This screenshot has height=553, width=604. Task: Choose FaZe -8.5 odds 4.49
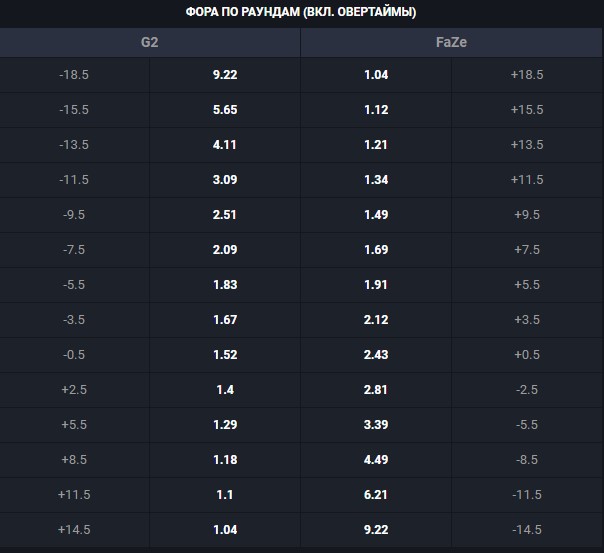click(x=376, y=460)
